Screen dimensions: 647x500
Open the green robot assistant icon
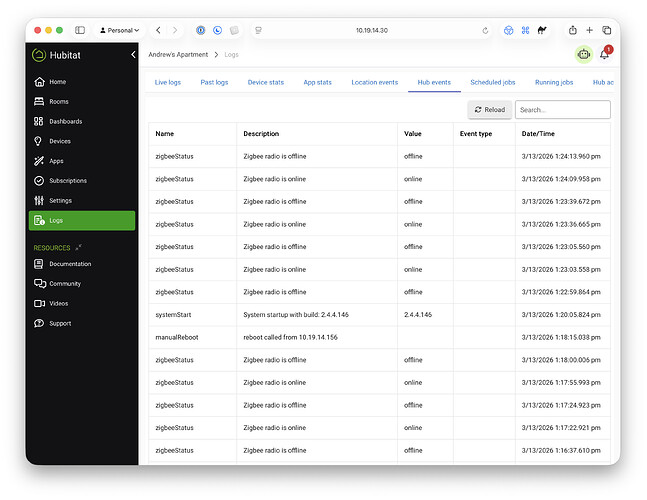coord(584,54)
